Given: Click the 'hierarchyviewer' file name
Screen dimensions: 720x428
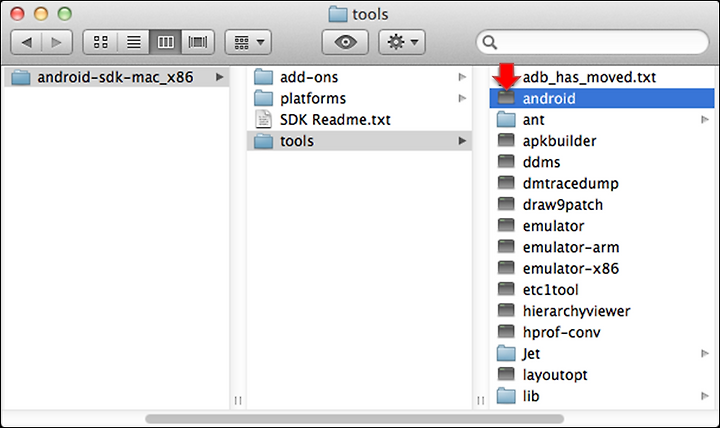Looking at the screenshot, I should coord(576,311).
